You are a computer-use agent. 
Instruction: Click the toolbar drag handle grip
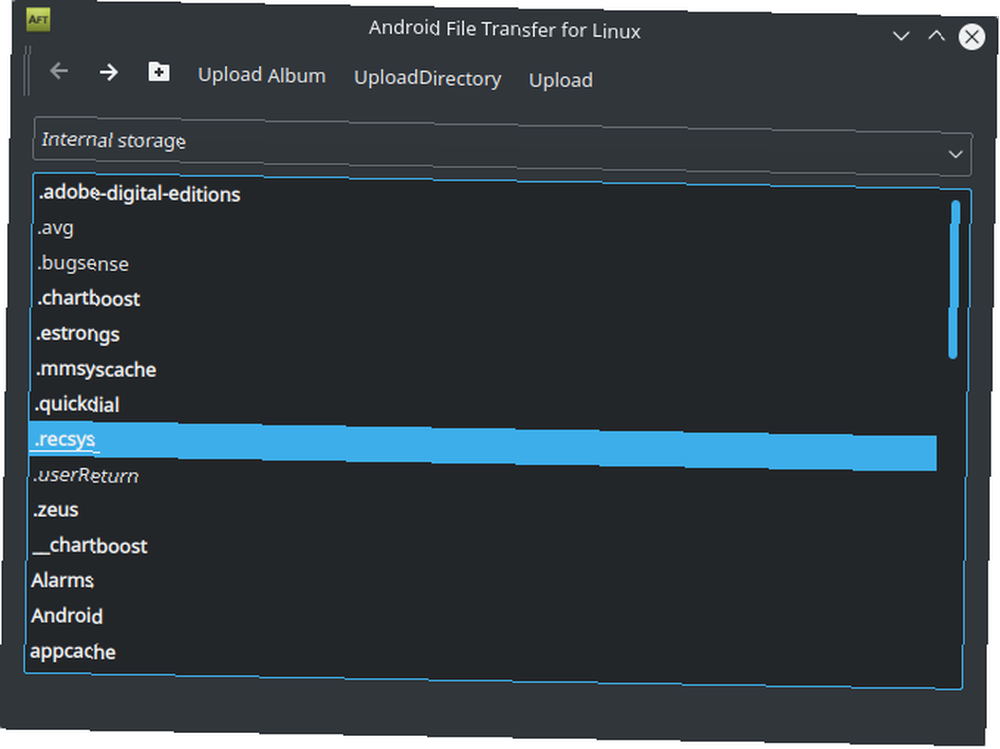pos(27,71)
